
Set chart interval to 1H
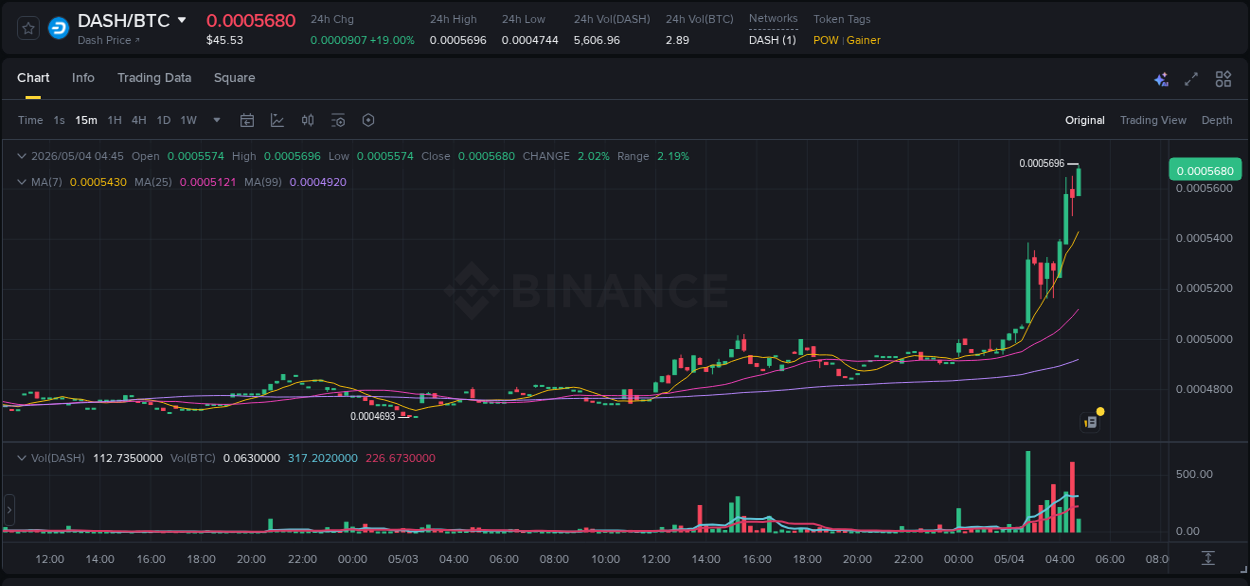pyautogui.click(x=115, y=120)
